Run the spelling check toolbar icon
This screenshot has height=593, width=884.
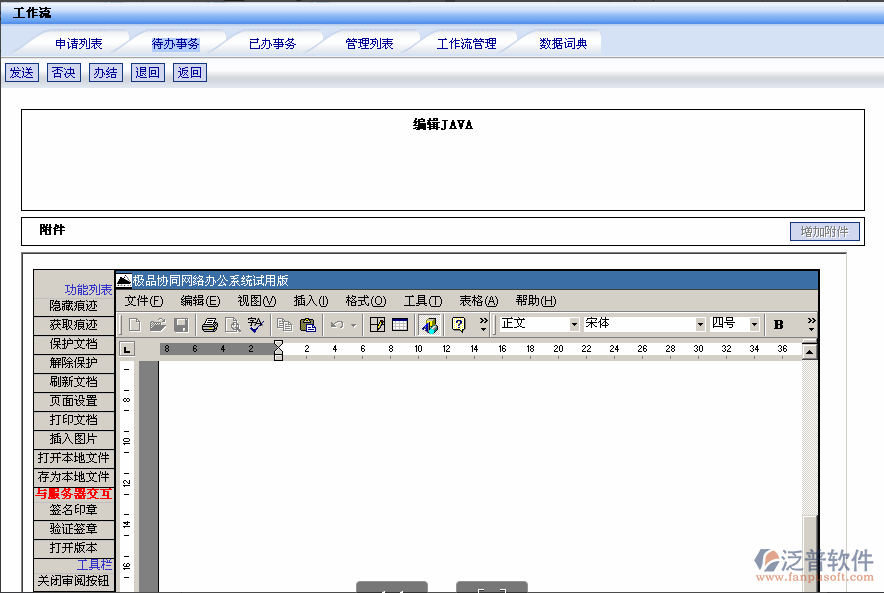[x=256, y=324]
